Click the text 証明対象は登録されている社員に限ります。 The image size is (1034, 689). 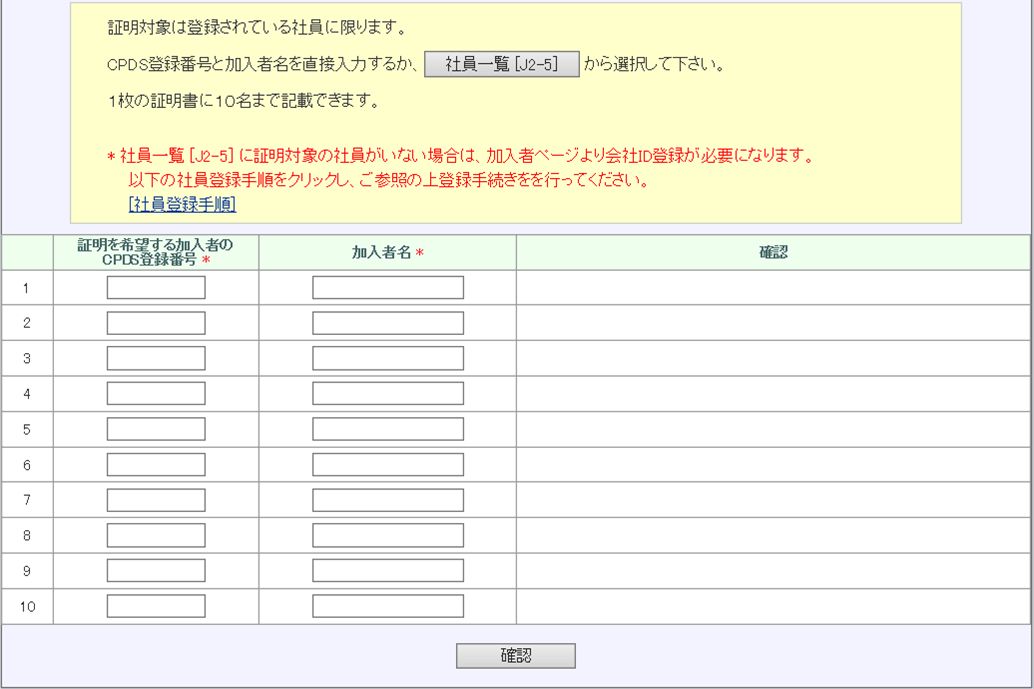(257, 28)
